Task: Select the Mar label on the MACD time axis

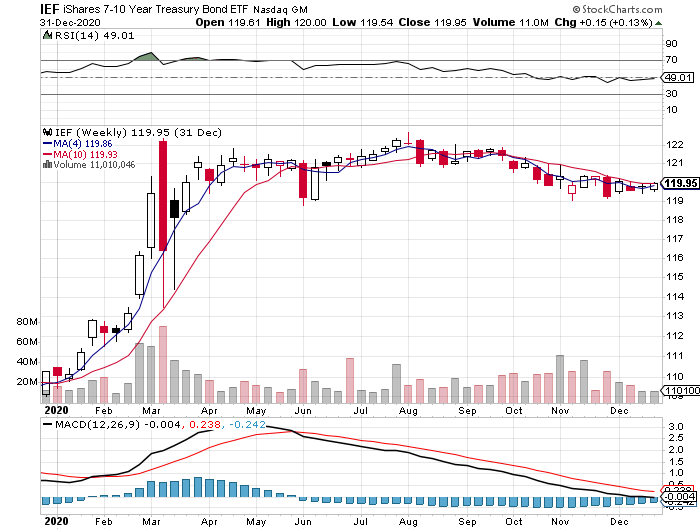Action: 154,520
